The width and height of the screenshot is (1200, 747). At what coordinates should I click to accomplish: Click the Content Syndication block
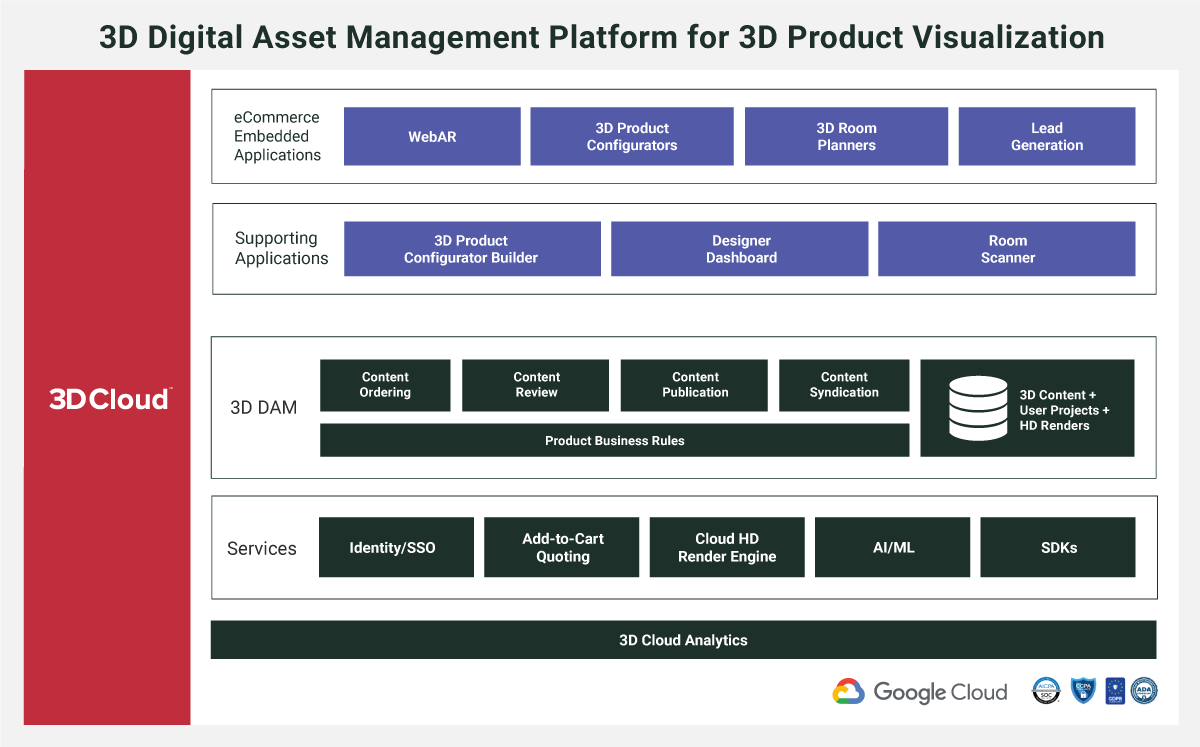click(x=844, y=385)
